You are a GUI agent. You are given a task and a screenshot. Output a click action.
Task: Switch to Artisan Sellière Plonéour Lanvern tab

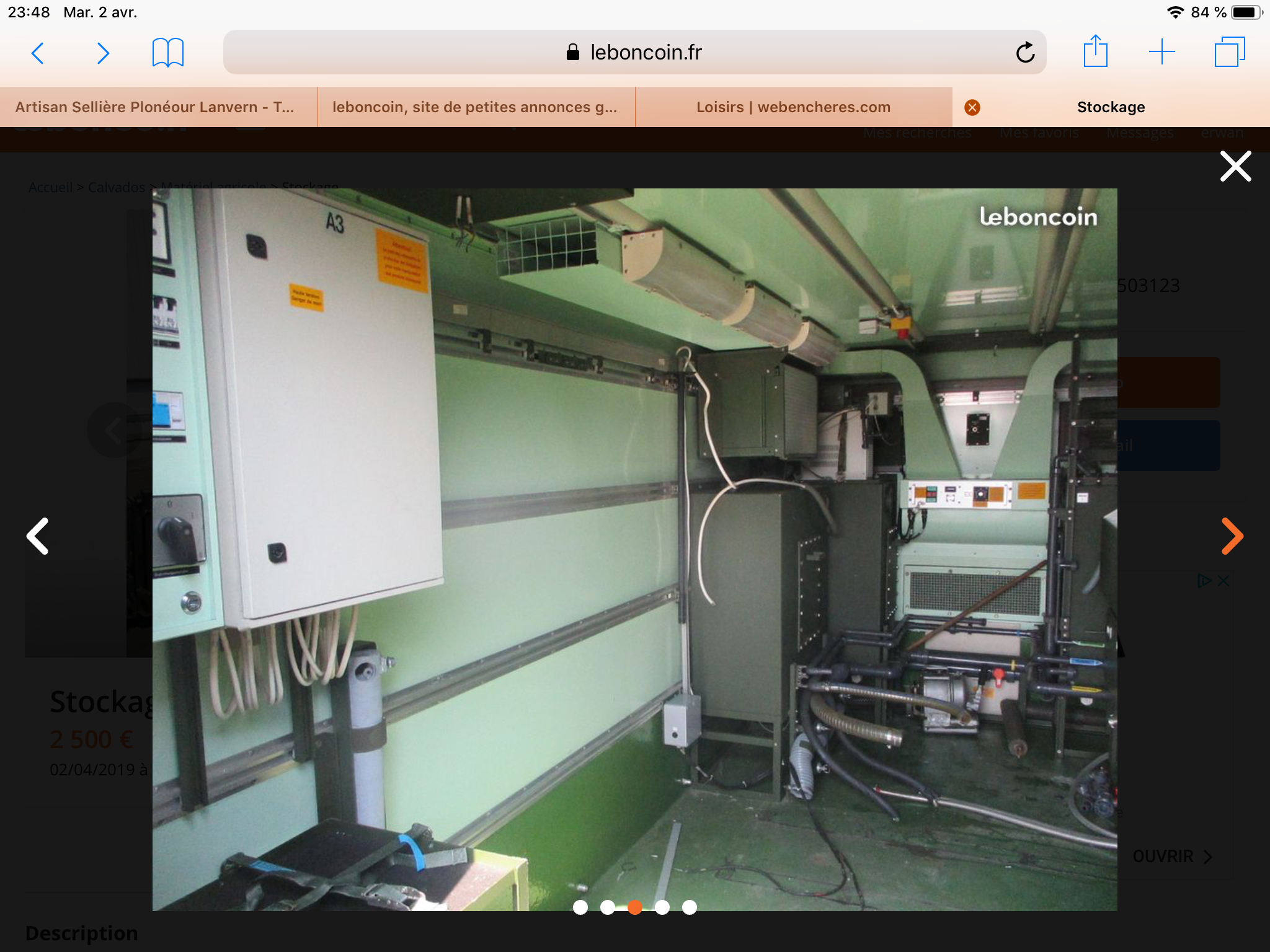[155, 107]
